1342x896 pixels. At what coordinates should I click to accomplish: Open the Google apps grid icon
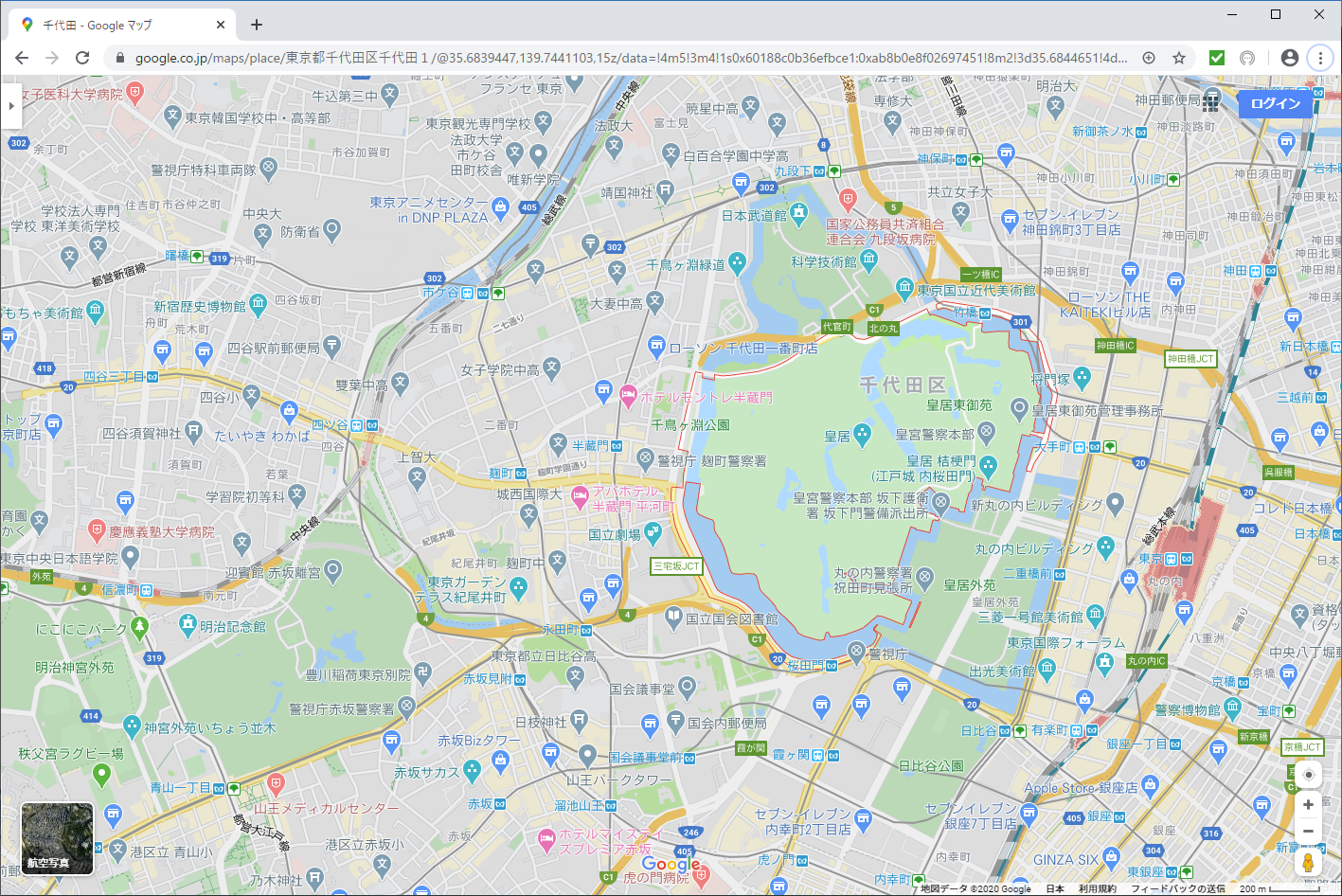pos(1211,102)
